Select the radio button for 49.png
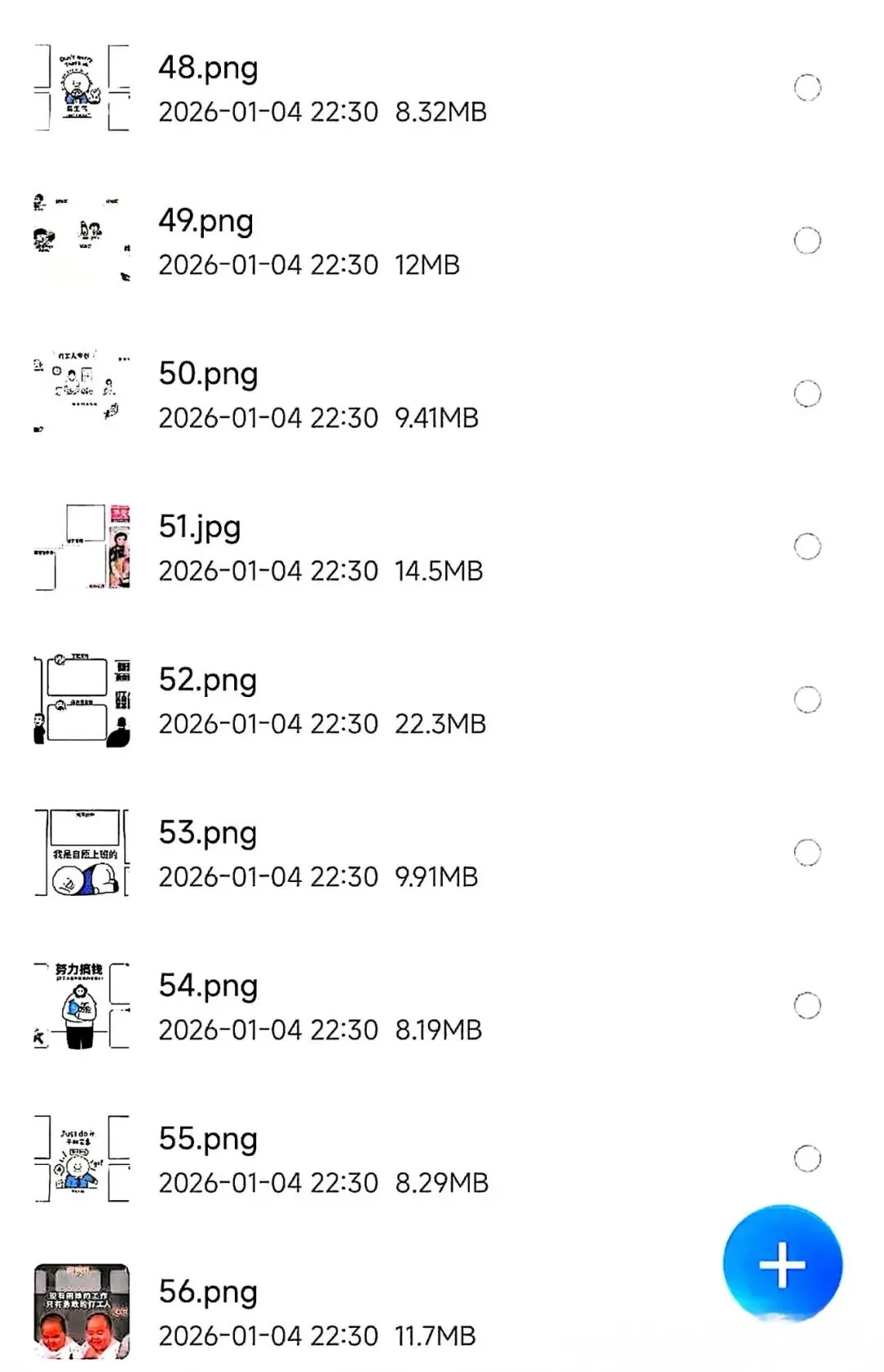Viewport: 884px width, 1372px height. [x=807, y=241]
